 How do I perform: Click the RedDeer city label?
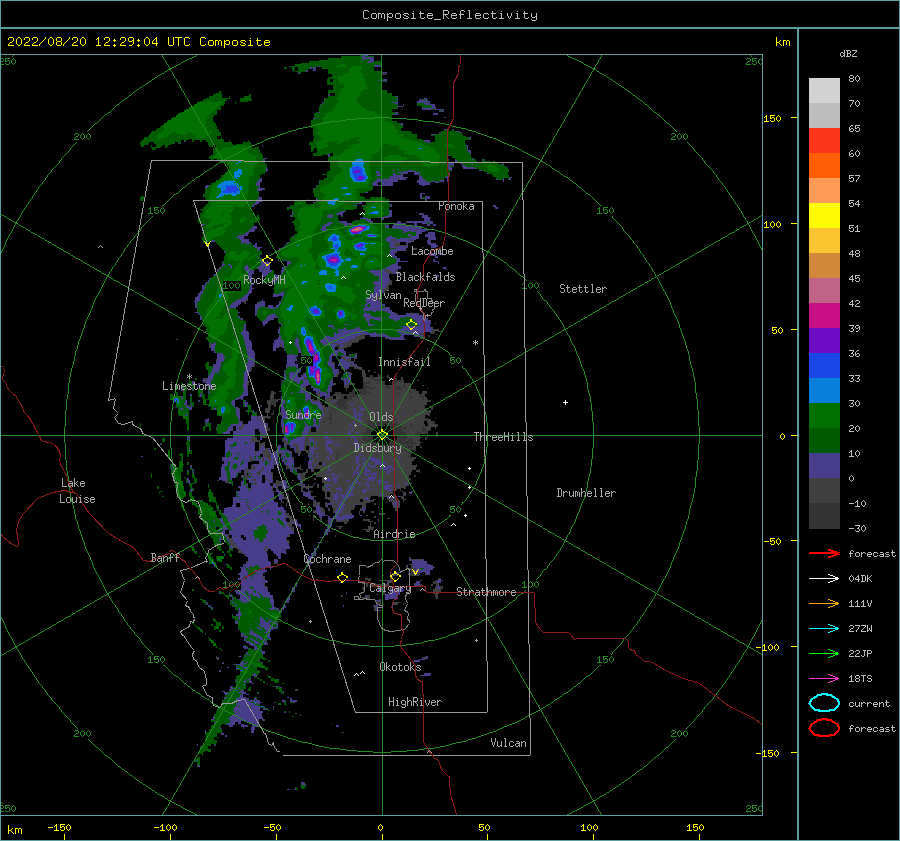[424, 303]
